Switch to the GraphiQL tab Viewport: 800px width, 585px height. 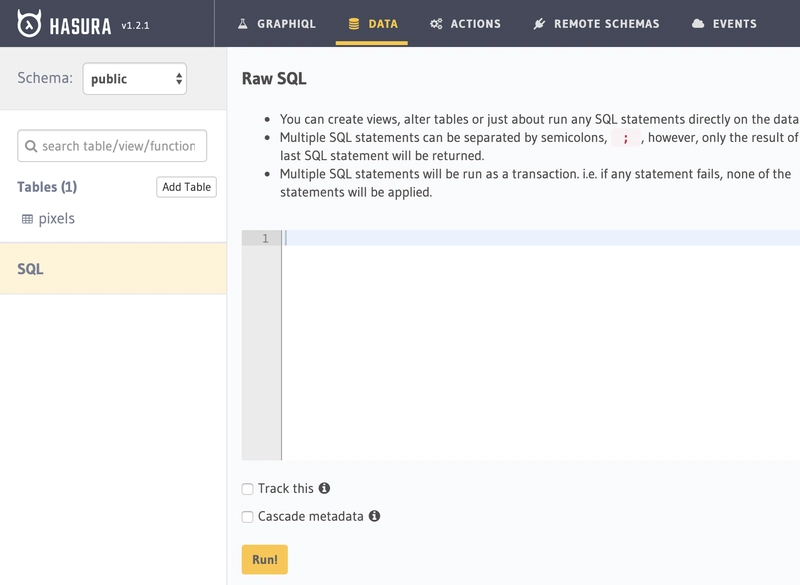pos(277,23)
